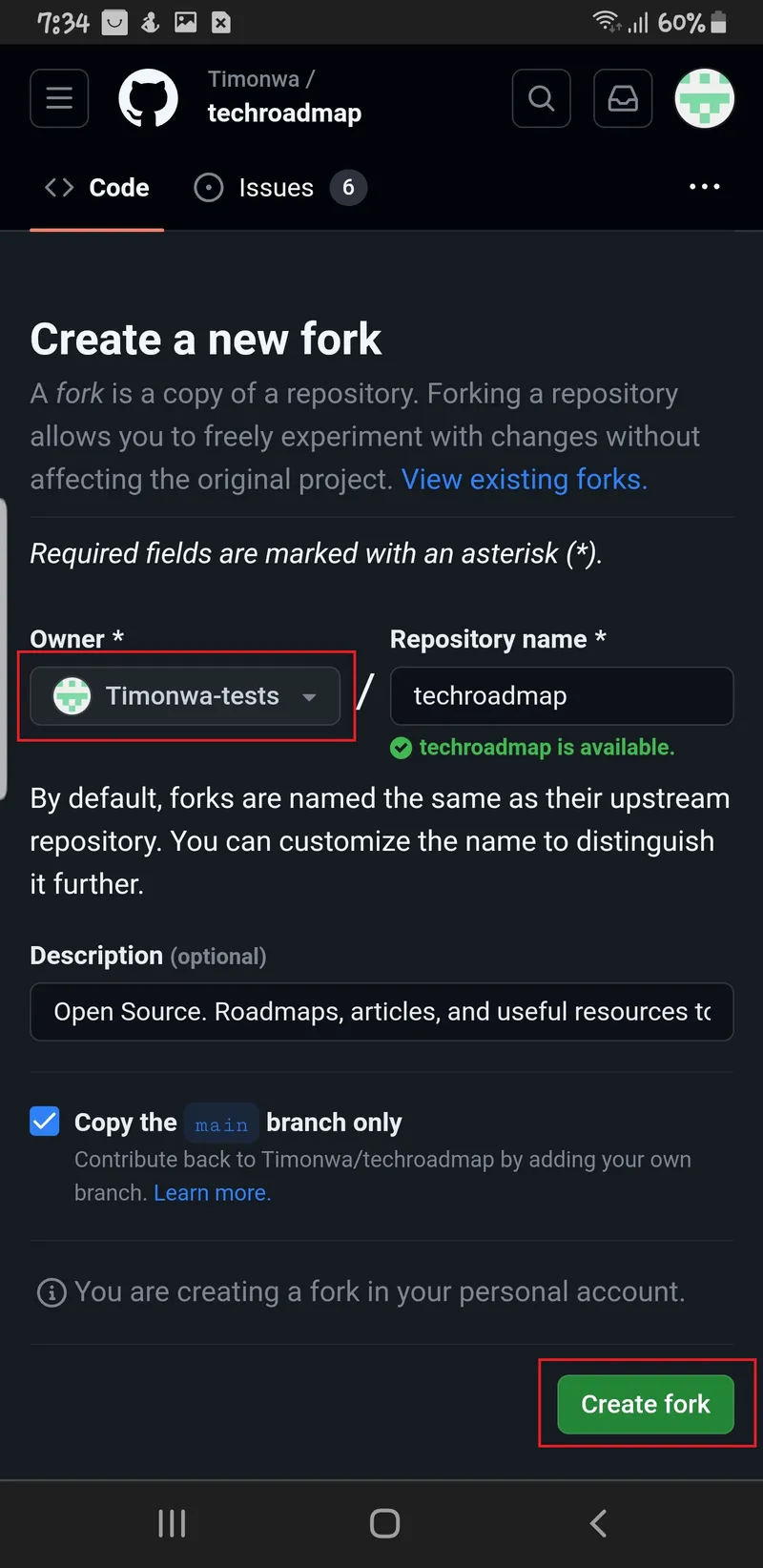Open the Owner dropdown showing Timonwa-tests
Viewport: 763px width, 1568px height.
point(186,696)
